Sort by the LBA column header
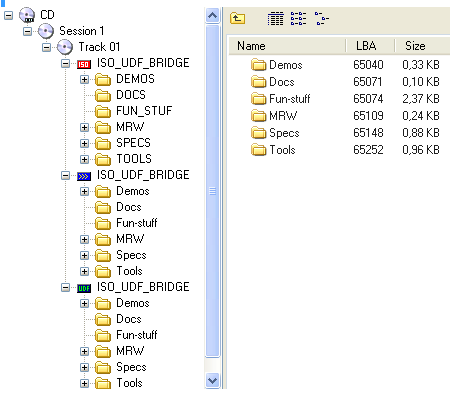452x396 pixels. pos(370,46)
